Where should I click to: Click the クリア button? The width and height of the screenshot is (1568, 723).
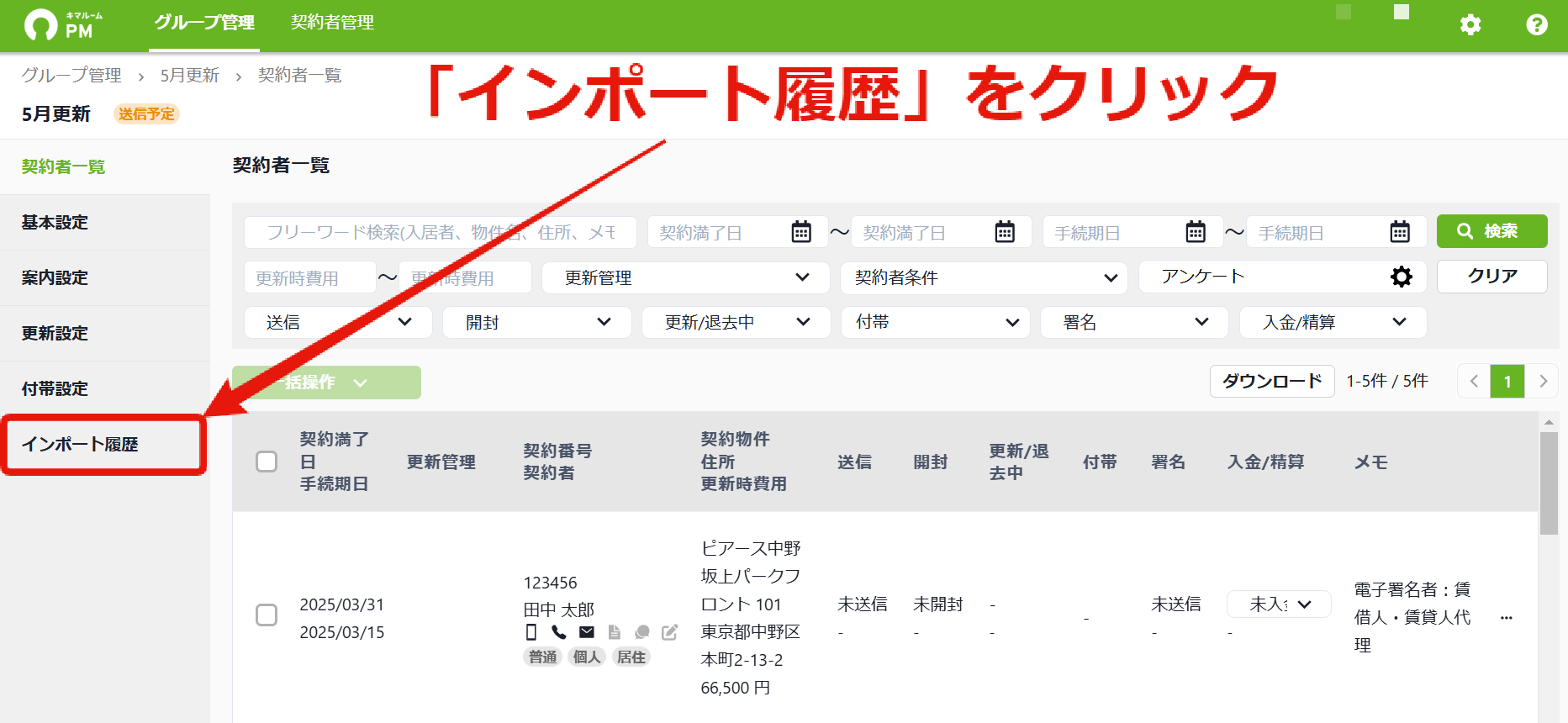[1491, 276]
